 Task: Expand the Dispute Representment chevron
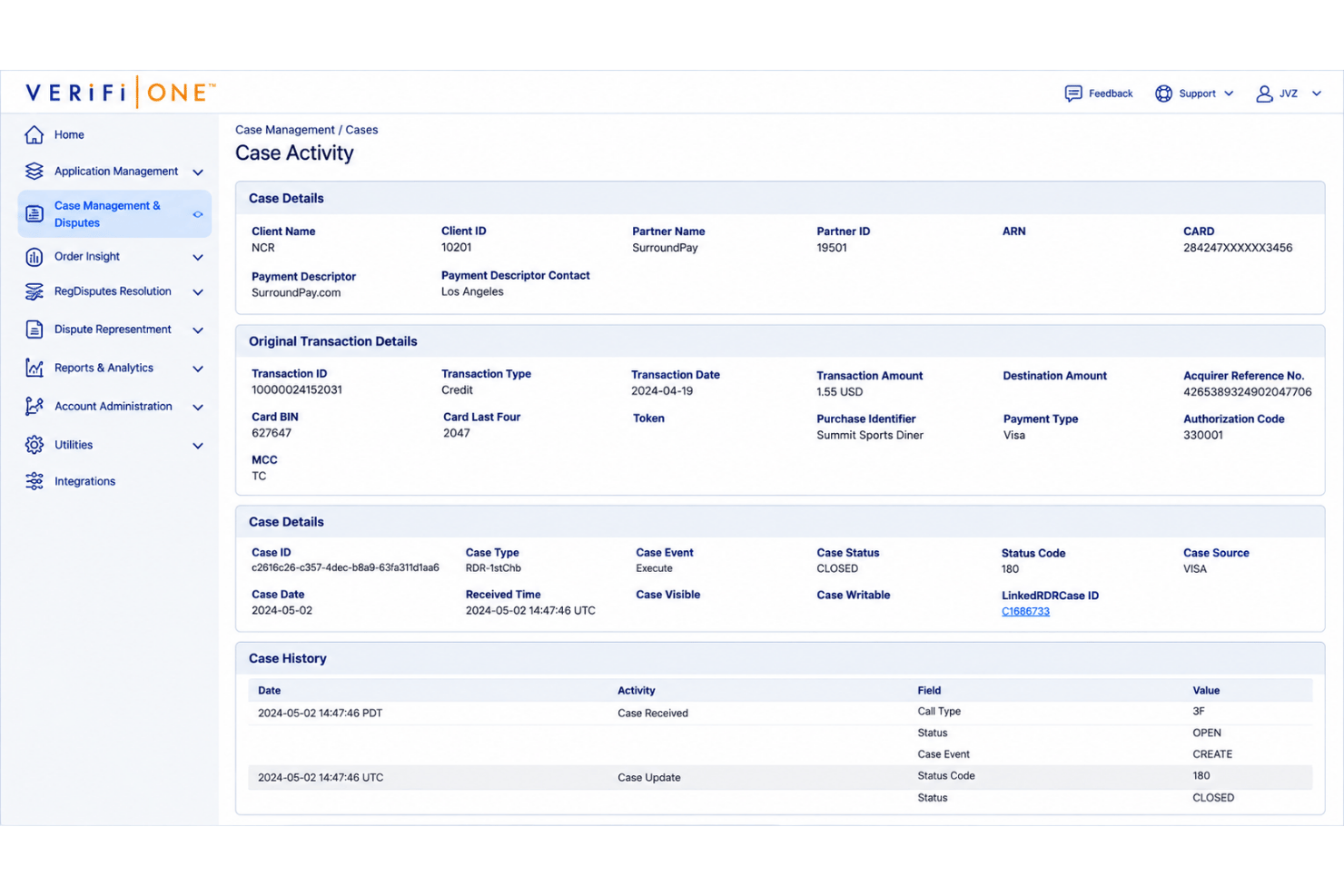(198, 330)
